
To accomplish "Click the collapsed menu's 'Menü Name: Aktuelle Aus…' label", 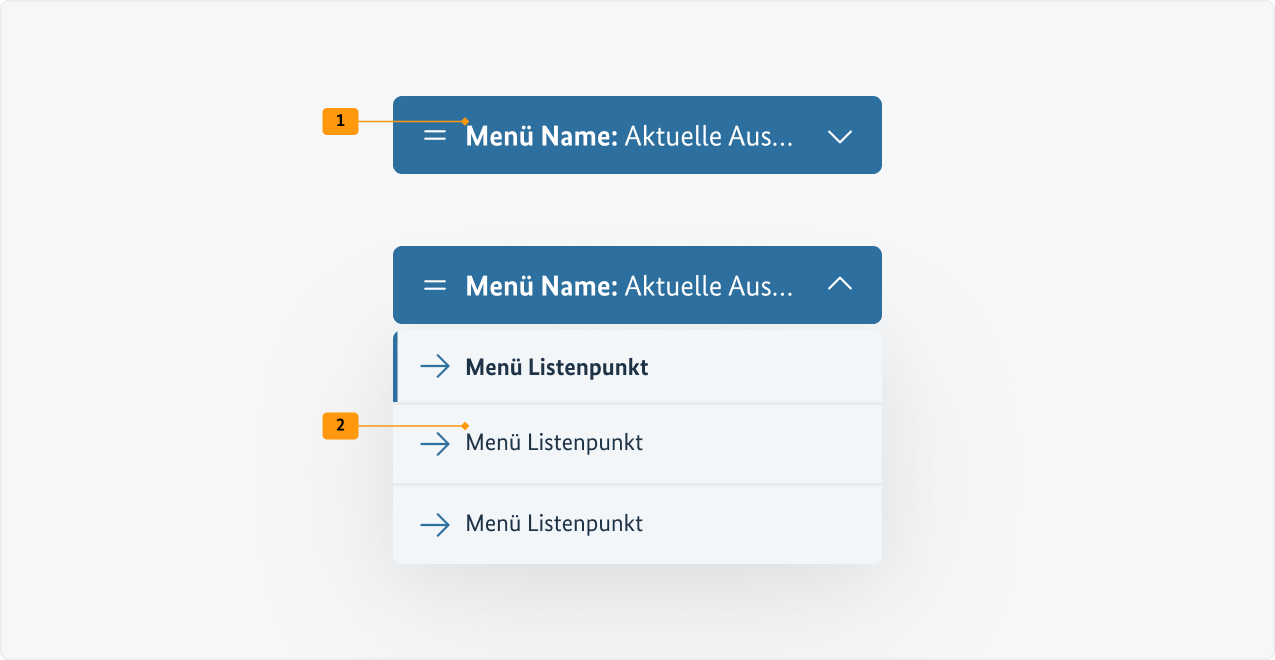I will point(630,136).
